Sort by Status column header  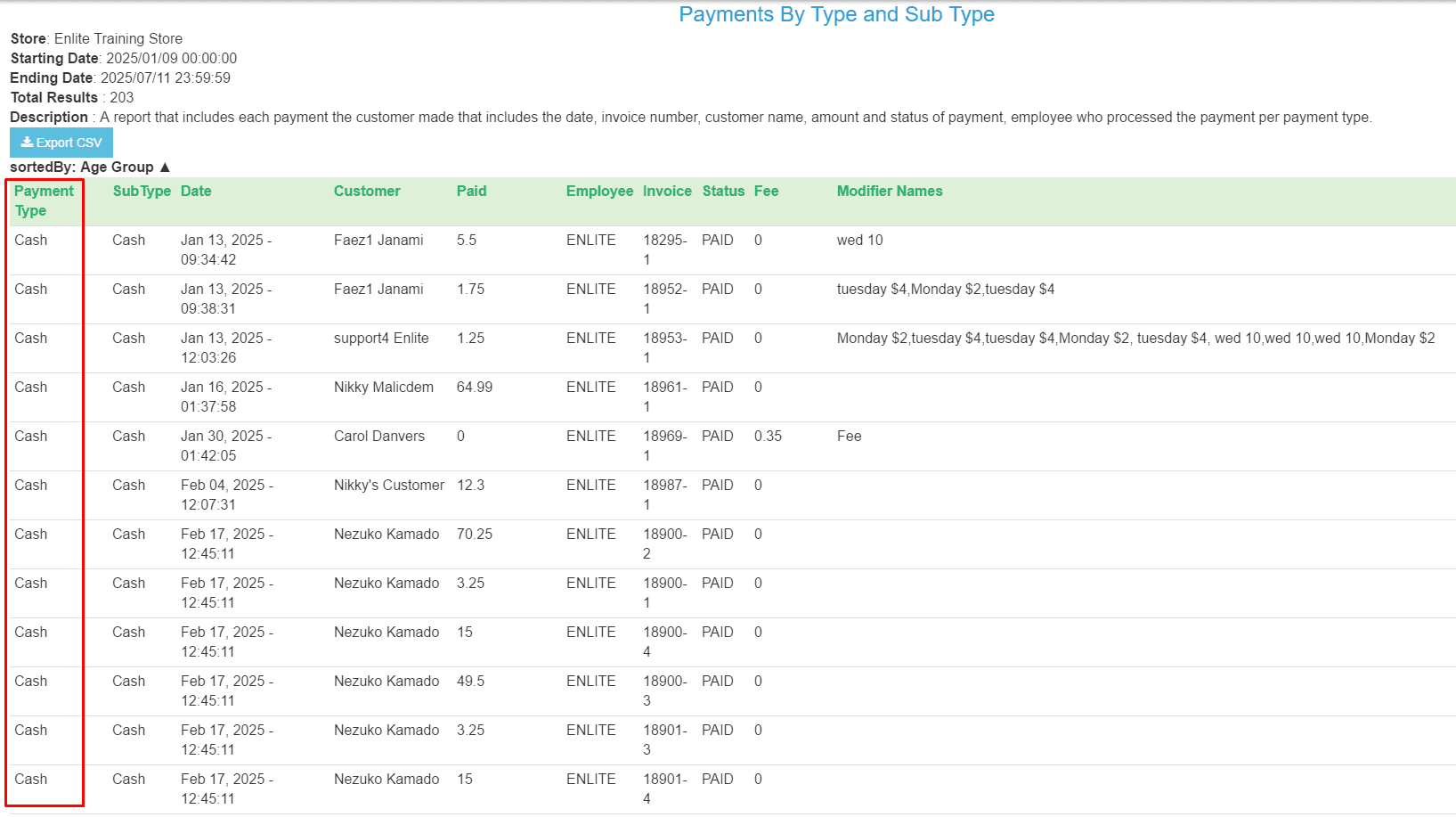(x=723, y=192)
